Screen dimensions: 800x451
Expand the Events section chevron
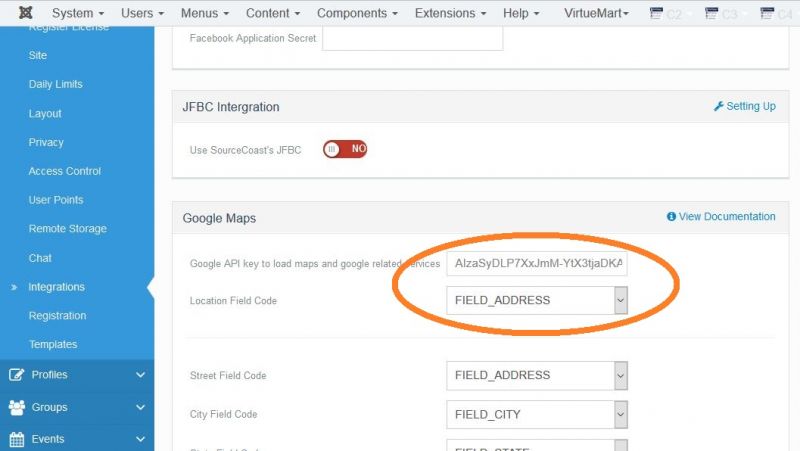point(140,439)
